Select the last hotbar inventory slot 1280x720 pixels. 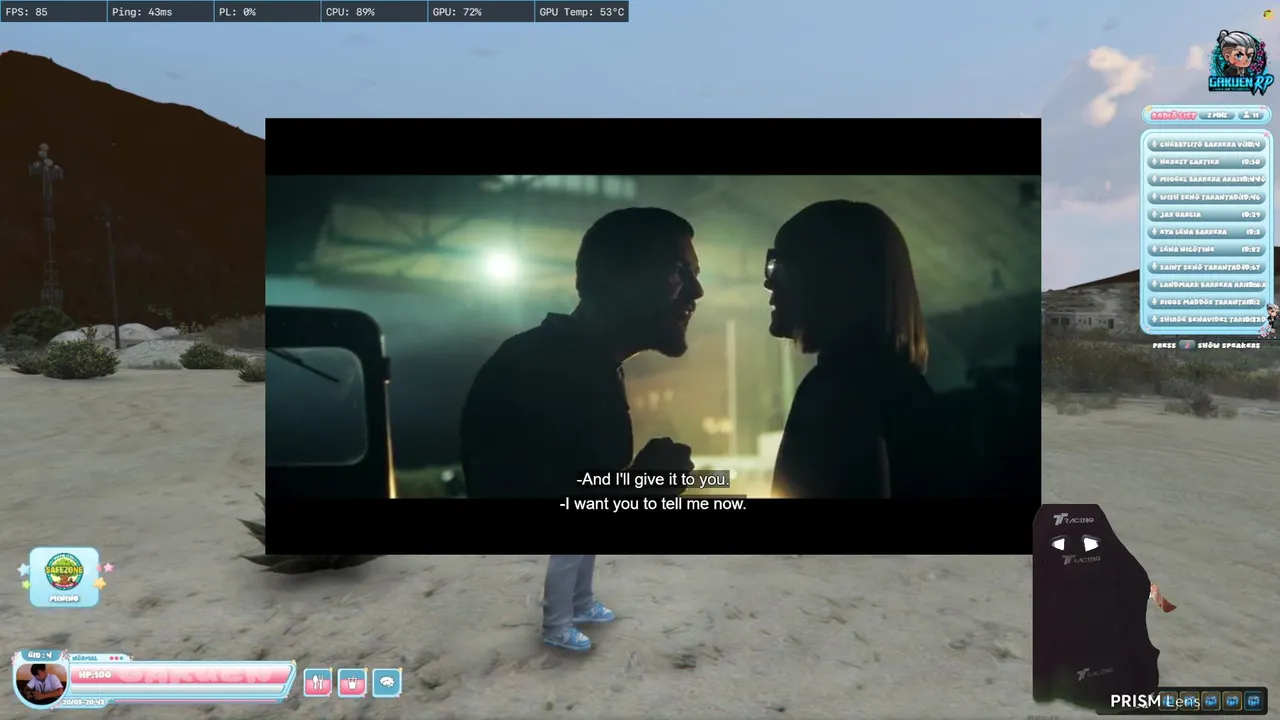coord(1254,701)
